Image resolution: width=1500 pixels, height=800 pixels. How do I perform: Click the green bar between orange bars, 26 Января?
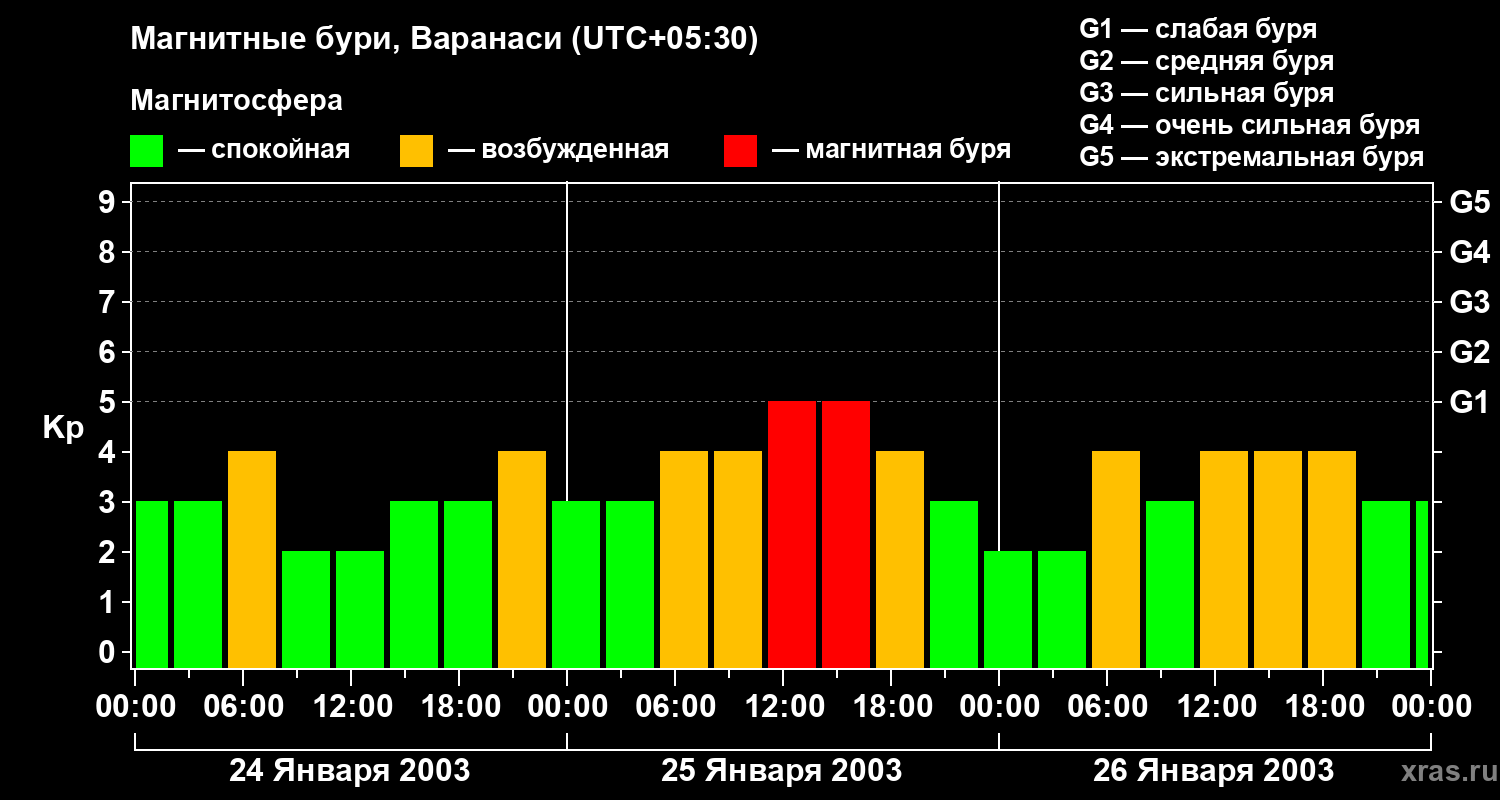coord(1170,584)
